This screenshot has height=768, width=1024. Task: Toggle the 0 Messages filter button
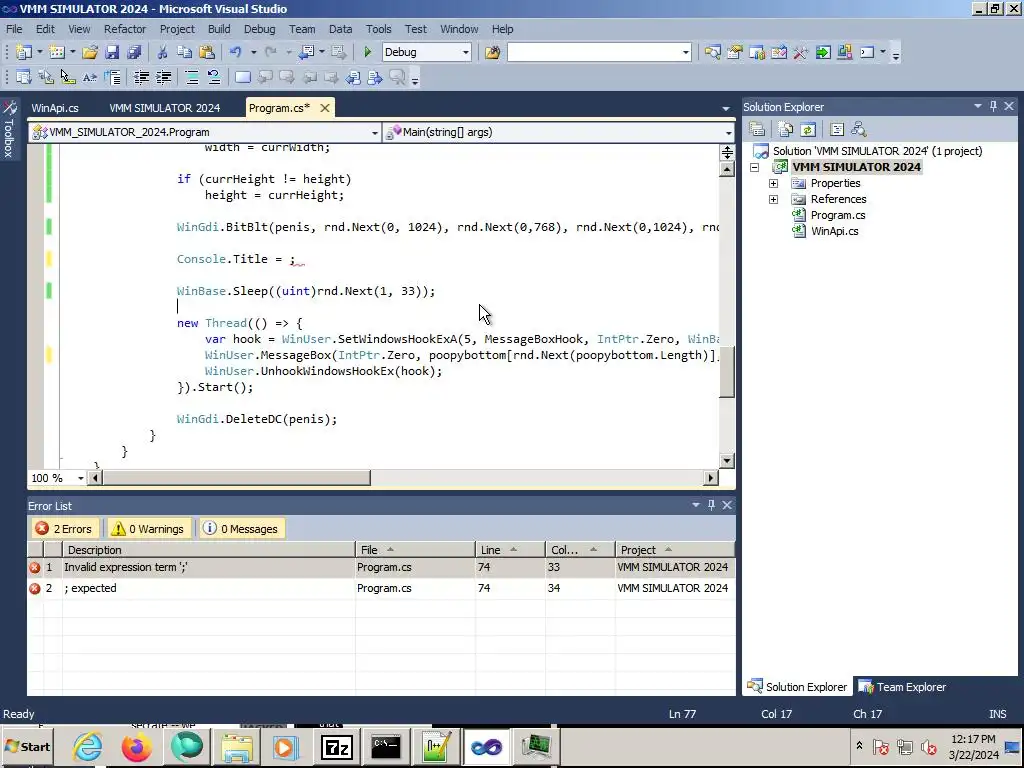click(x=240, y=529)
